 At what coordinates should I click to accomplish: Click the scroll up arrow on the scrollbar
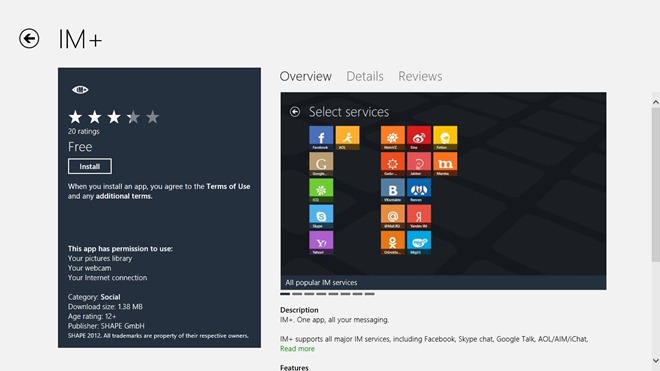pos(655,102)
